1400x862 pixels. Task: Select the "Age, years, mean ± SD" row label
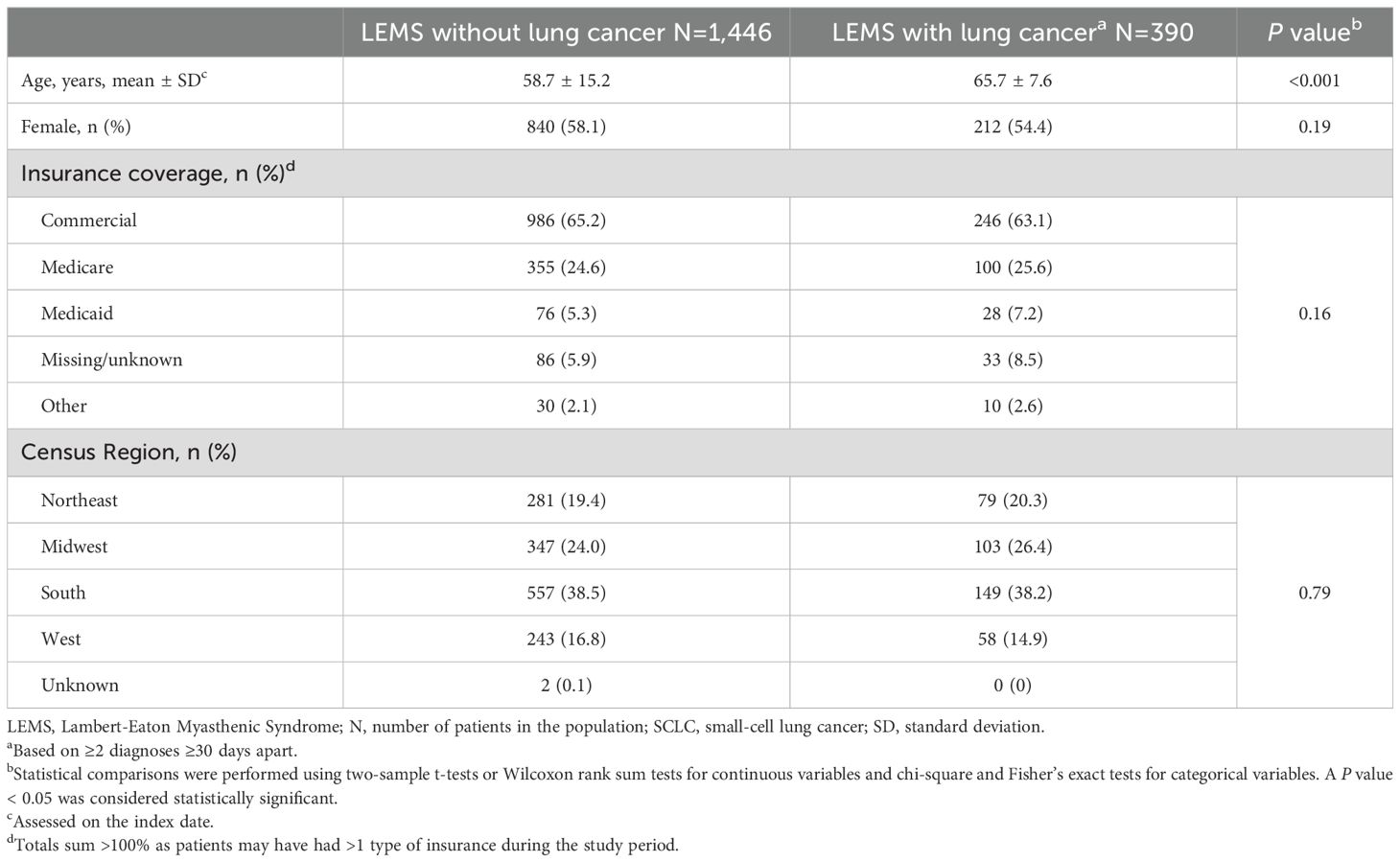[x=114, y=81]
